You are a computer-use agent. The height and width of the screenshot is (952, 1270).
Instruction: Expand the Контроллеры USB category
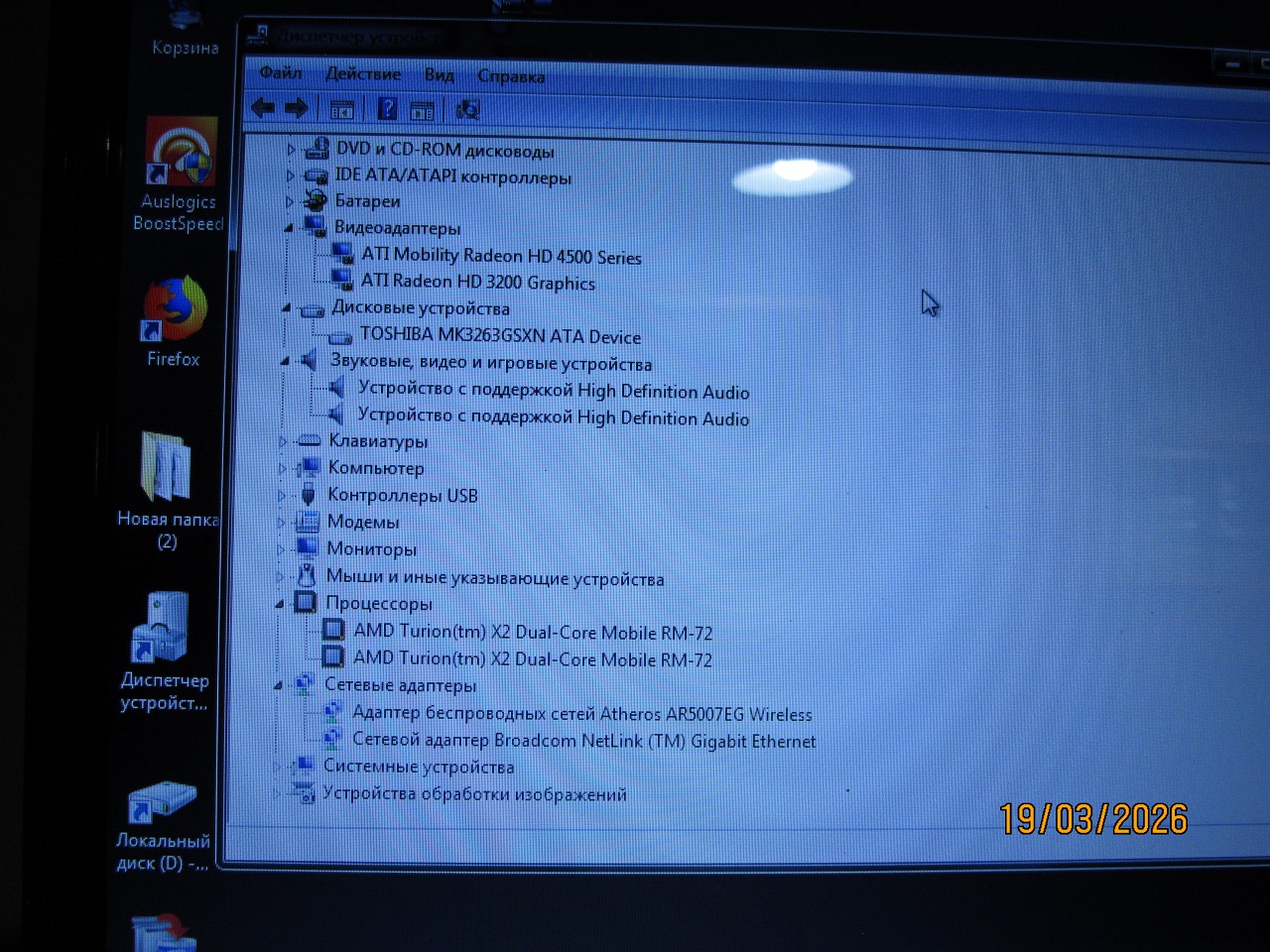click(283, 495)
